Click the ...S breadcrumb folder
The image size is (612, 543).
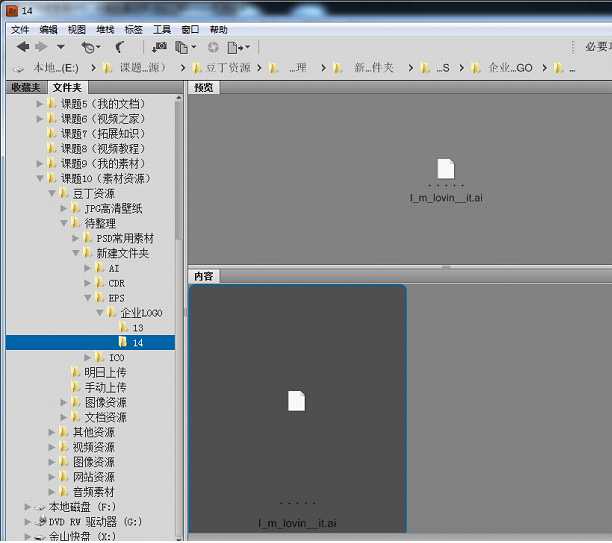tap(443, 68)
